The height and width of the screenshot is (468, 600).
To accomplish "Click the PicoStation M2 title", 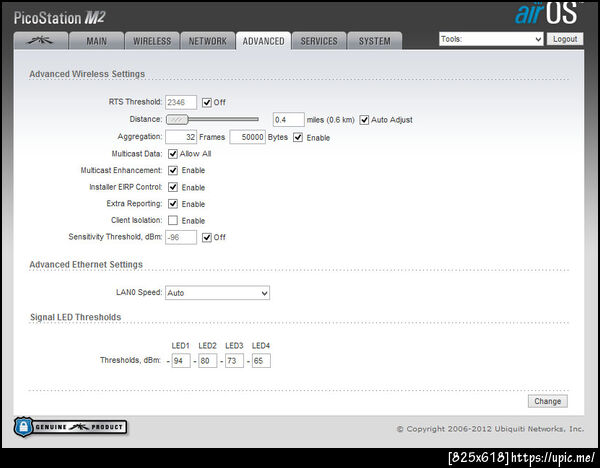I will pyautogui.click(x=59, y=18).
